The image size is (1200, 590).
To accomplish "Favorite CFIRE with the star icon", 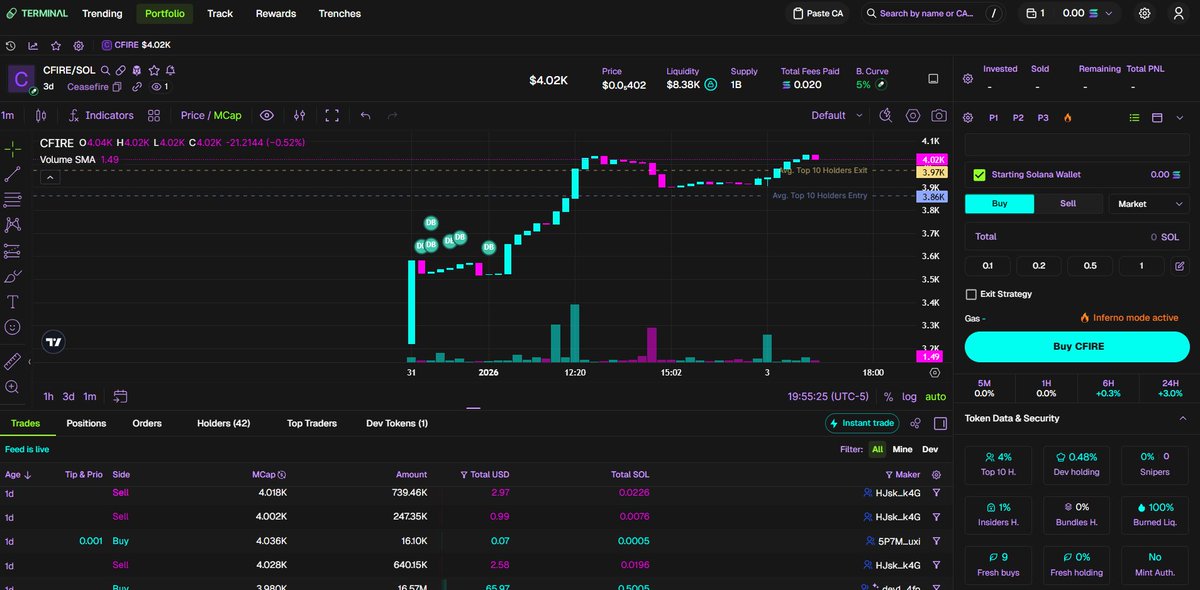I will [155, 70].
